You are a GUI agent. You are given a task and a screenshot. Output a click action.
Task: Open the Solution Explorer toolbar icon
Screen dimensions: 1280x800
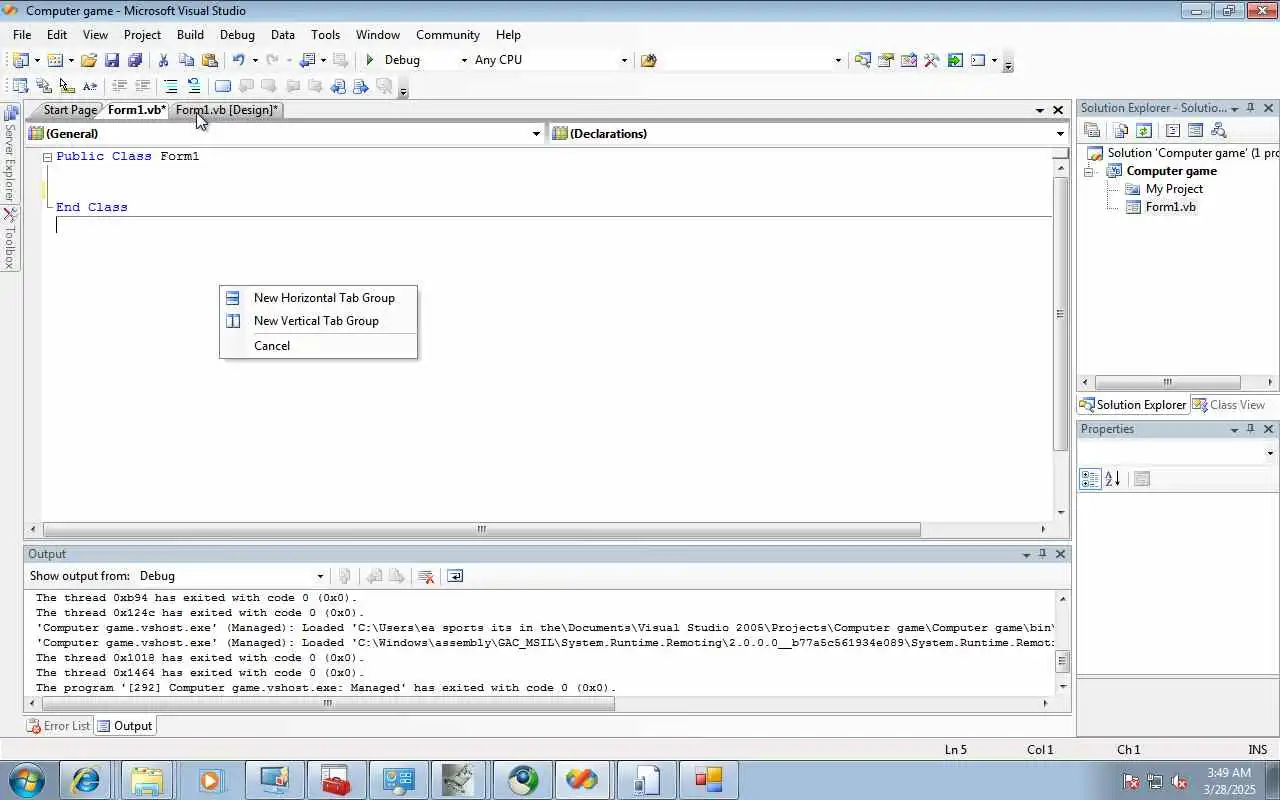(x=862, y=60)
